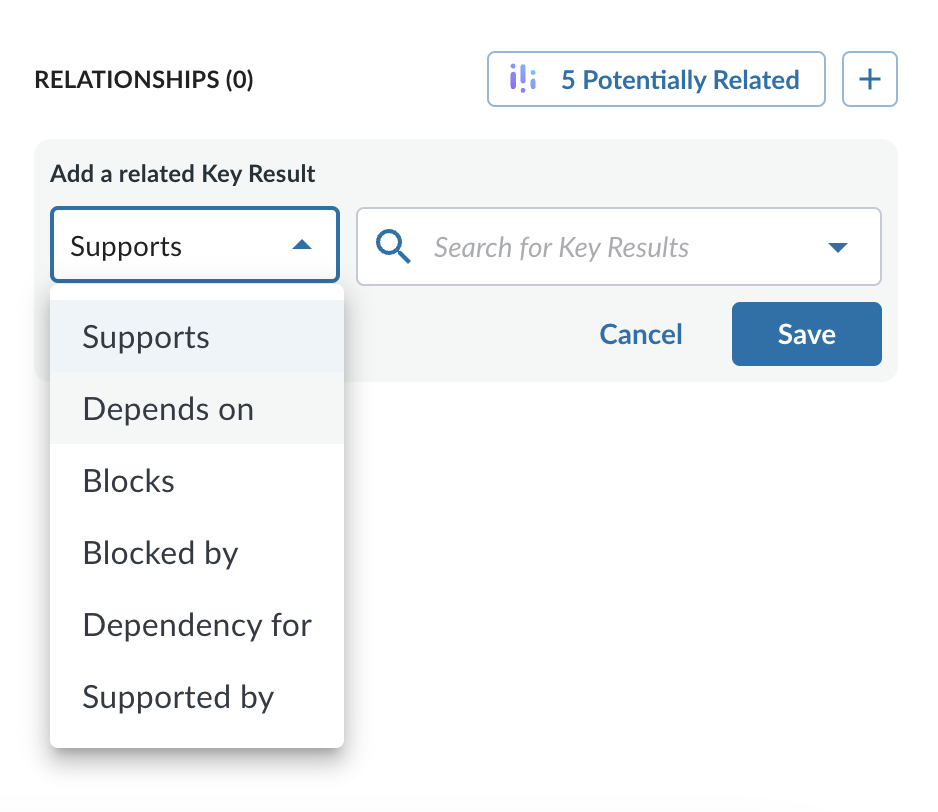Open the 5 Potentially Related suggestions

[x=656, y=79]
